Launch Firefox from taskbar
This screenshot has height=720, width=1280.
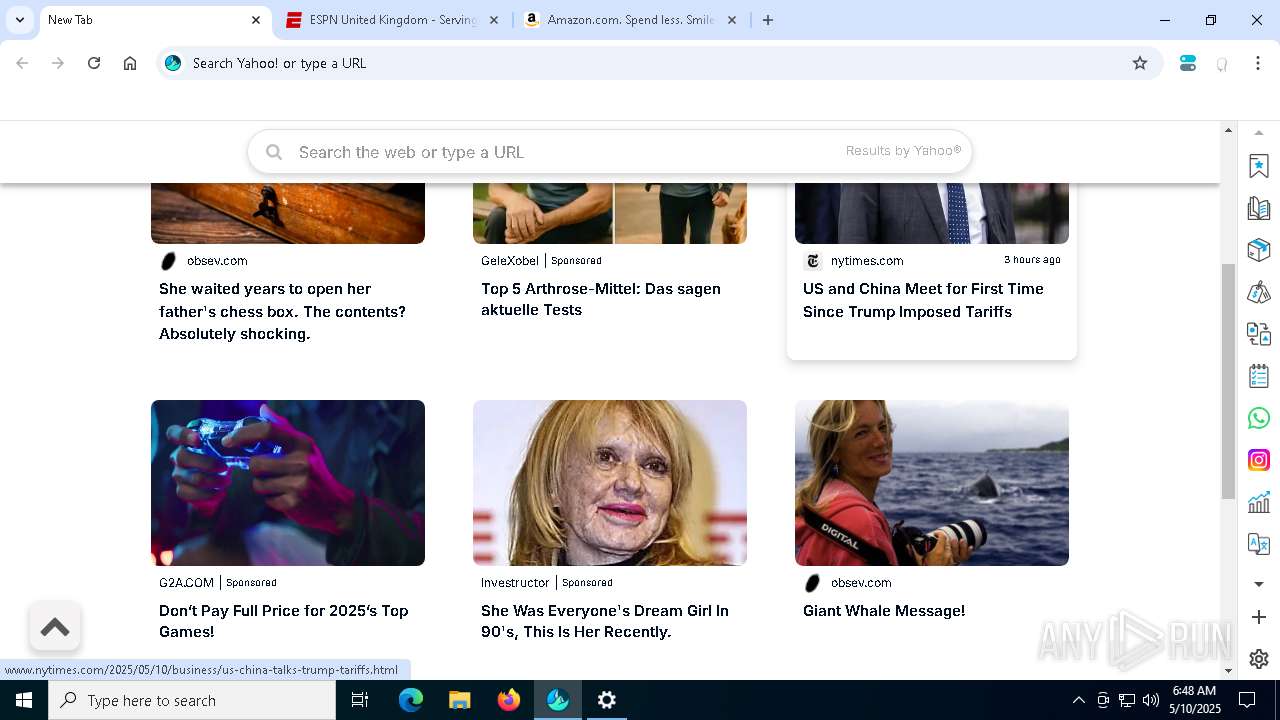click(x=509, y=700)
